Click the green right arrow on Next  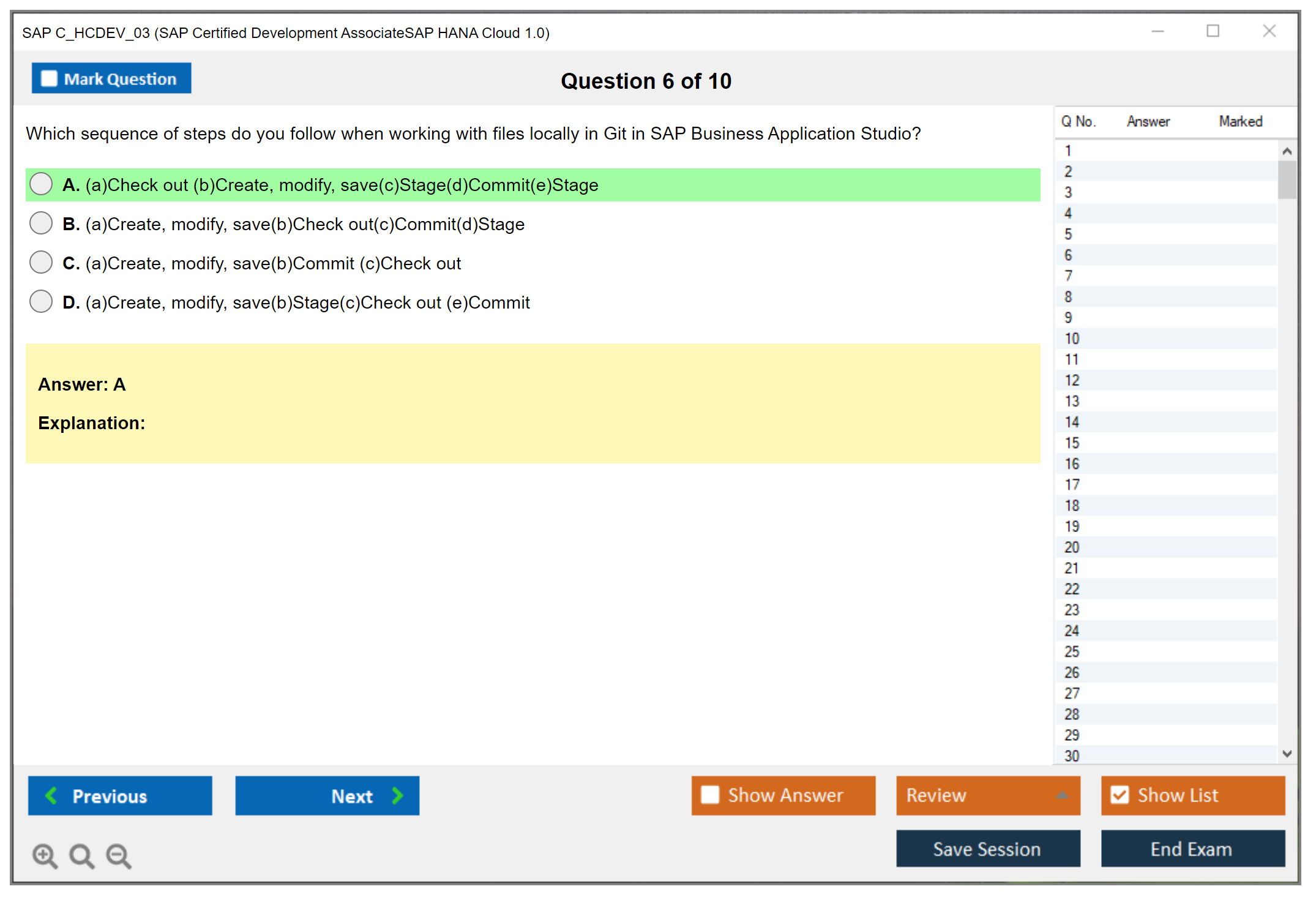coord(397,795)
